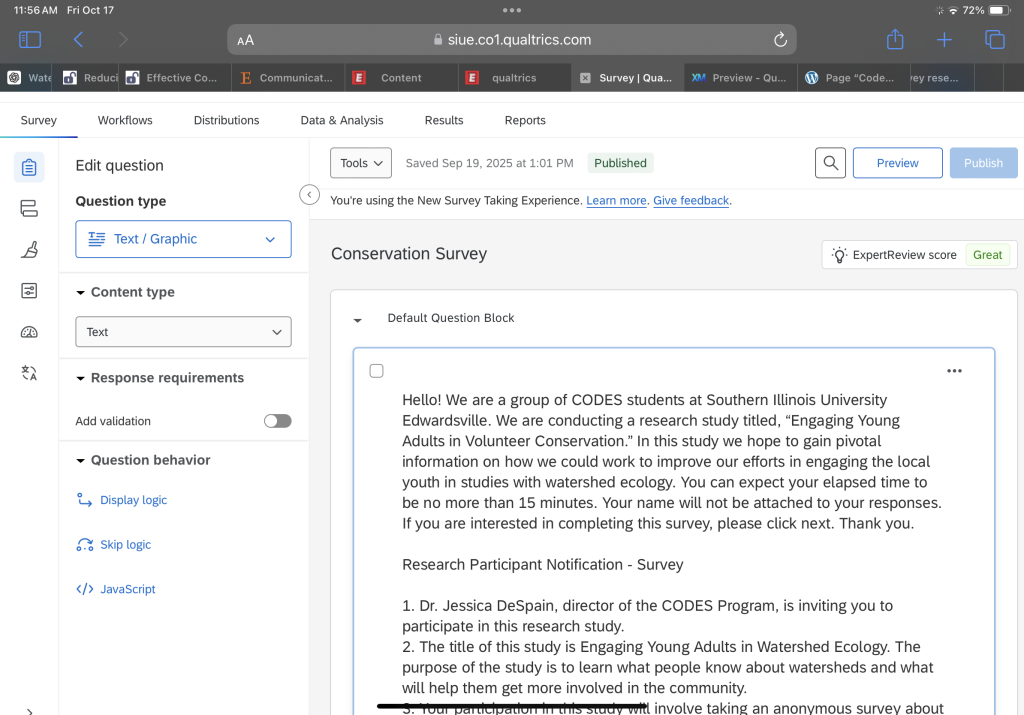The height and width of the screenshot is (715, 1024).
Task: Tap the Safari address bar URL field
Action: point(511,40)
